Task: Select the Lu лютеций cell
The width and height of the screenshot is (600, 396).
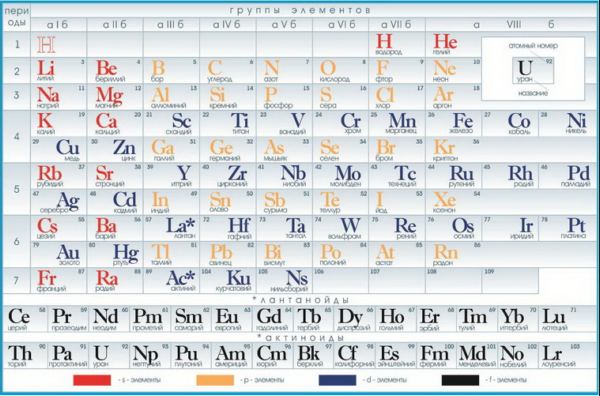Action: 568,319
